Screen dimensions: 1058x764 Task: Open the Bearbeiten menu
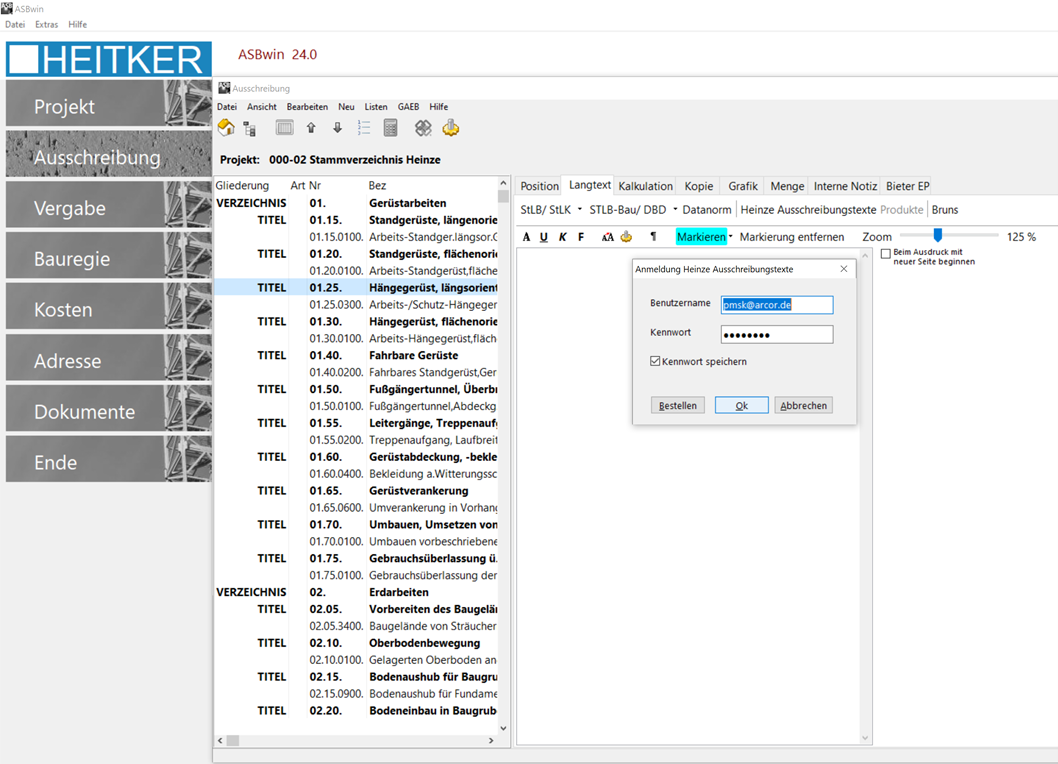point(307,107)
